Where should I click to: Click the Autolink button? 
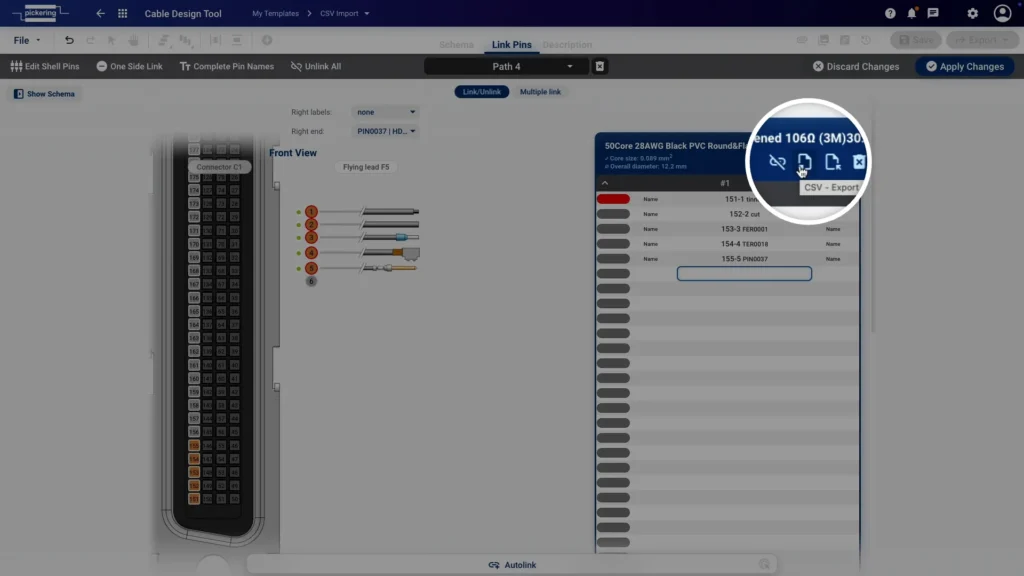coord(512,565)
